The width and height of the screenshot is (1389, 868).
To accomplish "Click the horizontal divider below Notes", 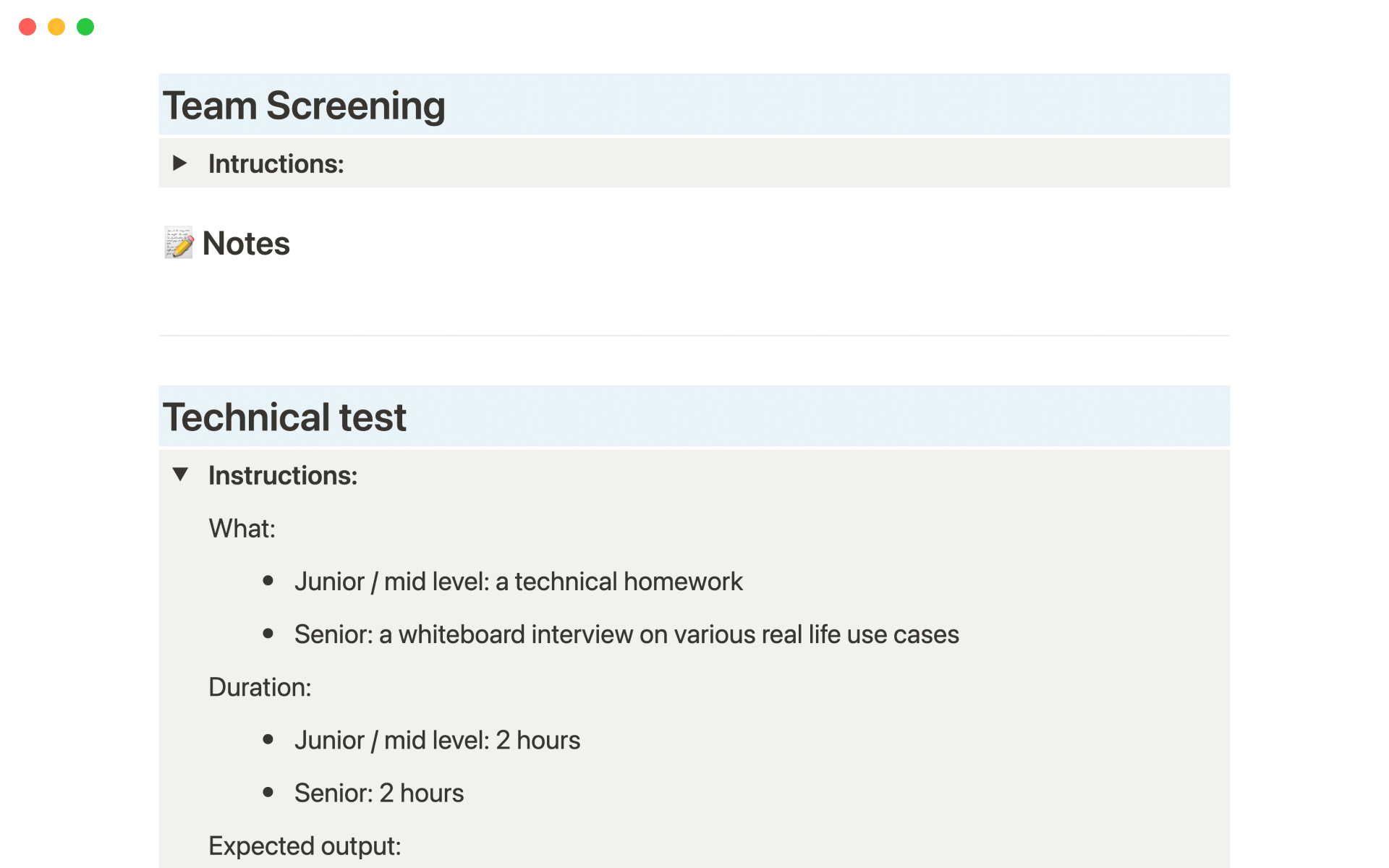I will pos(694,336).
